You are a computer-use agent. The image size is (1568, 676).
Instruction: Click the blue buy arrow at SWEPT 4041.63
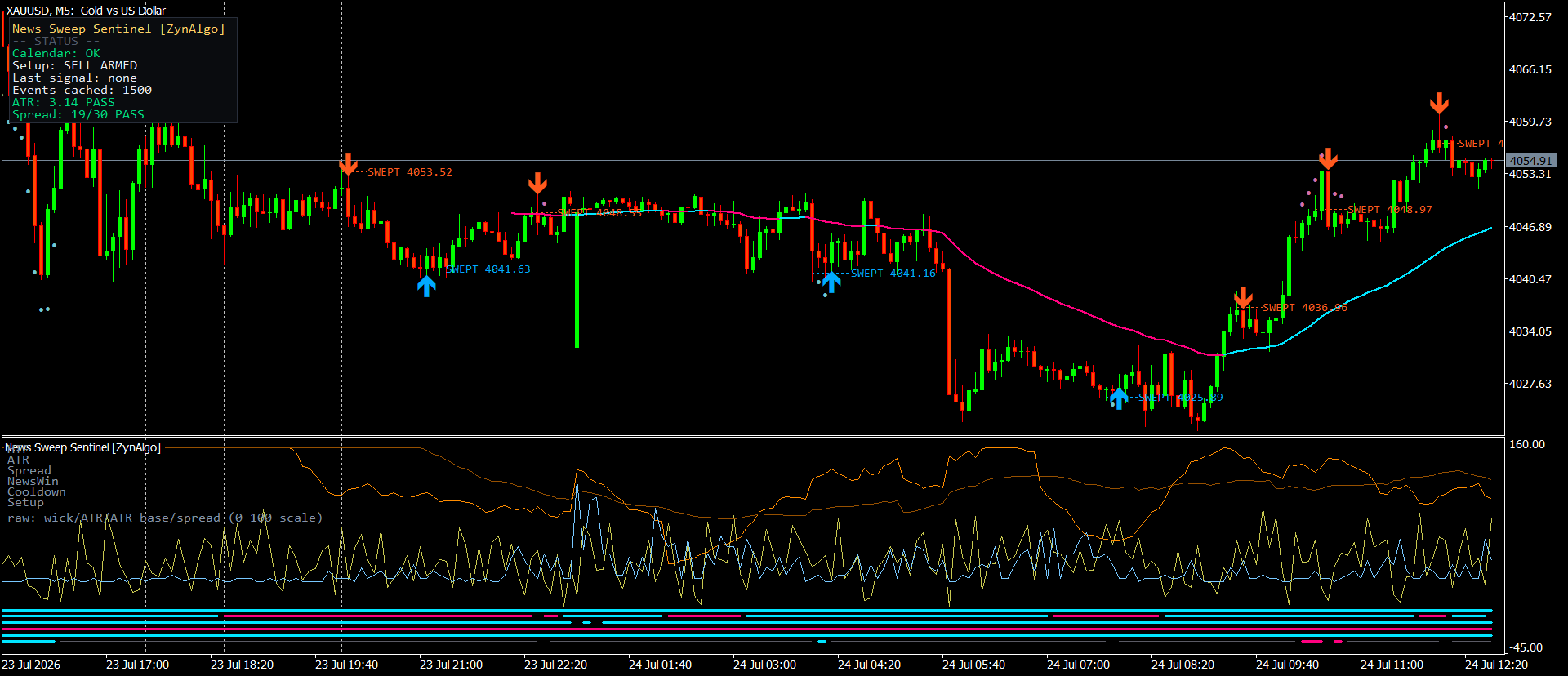(x=426, y=286)
